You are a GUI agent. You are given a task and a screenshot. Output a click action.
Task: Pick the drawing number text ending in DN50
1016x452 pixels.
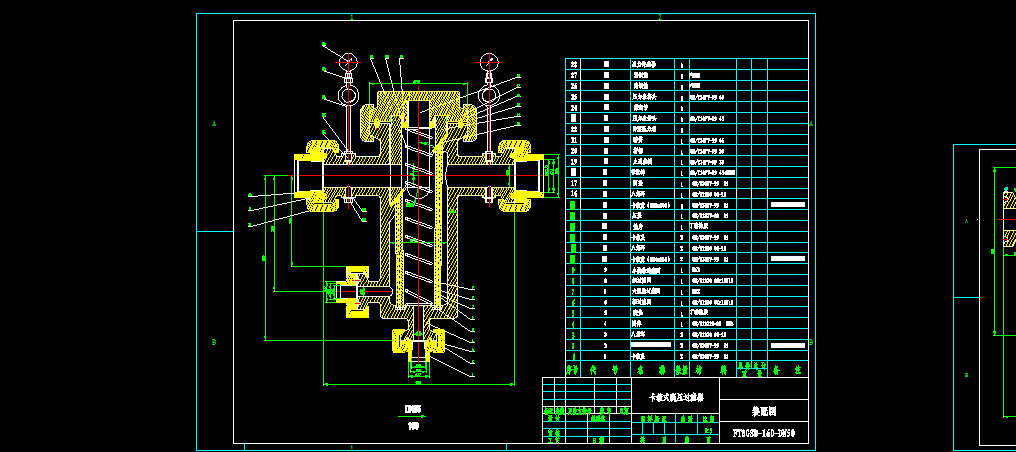[x=764, y=433]
